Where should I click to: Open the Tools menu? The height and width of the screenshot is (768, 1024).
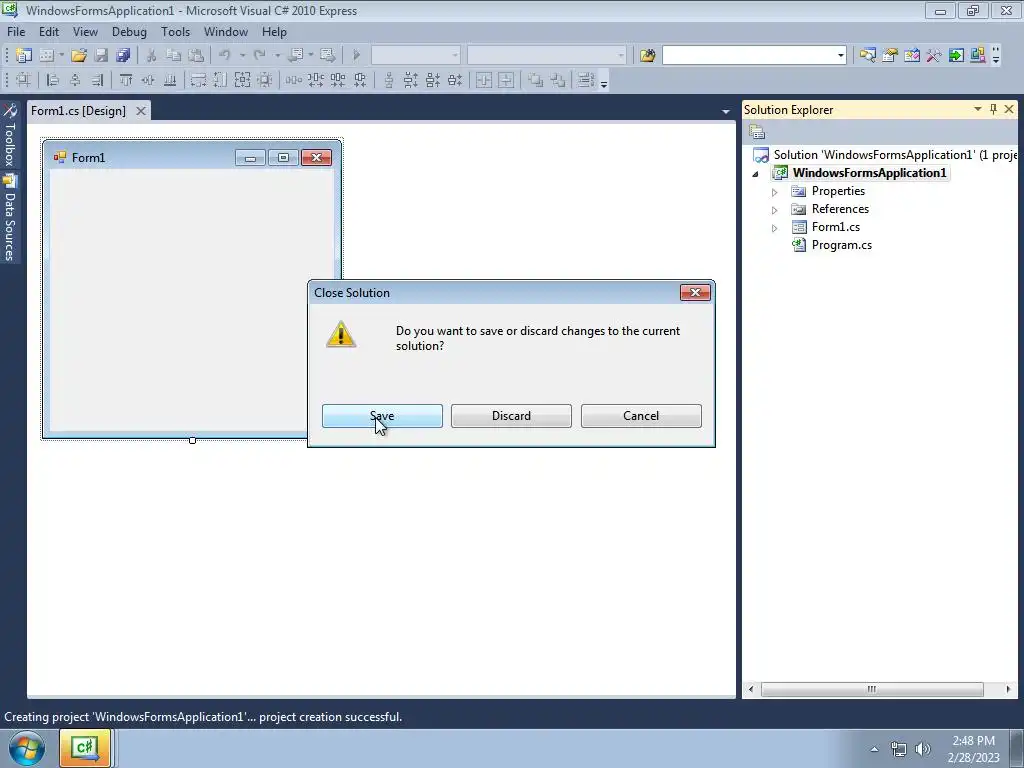[x=176, y=31]
